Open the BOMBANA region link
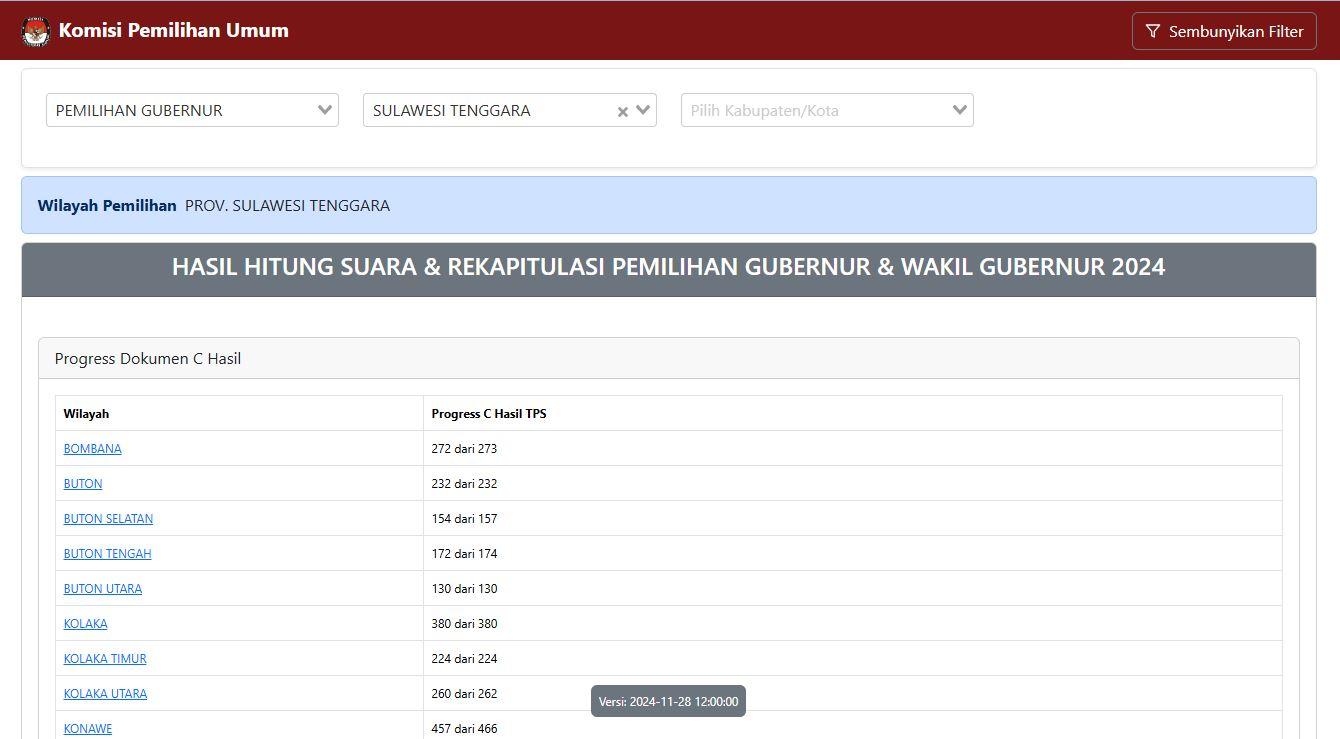 [92, 449]
